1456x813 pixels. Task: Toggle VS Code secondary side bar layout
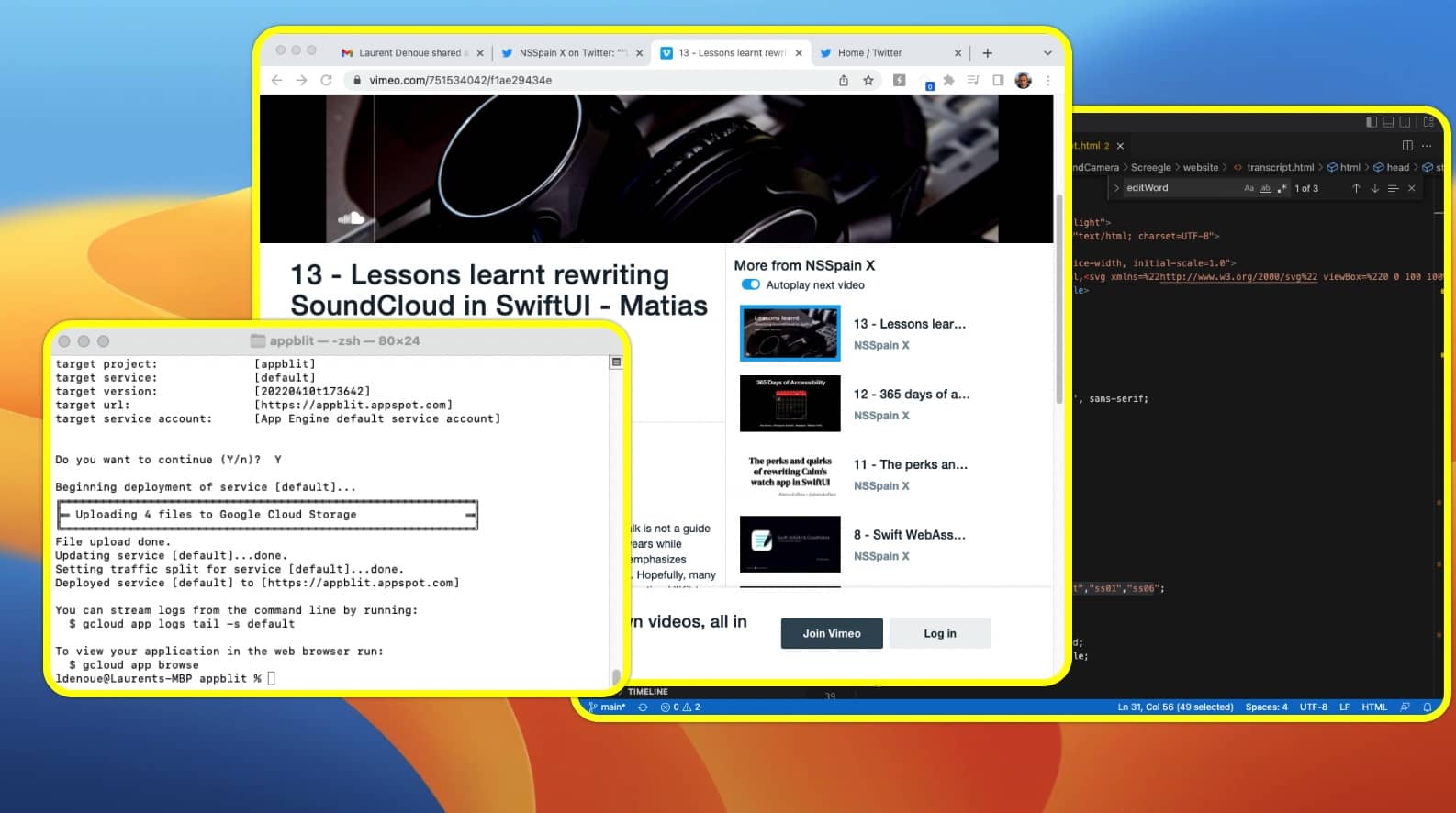click(1405, 121)
